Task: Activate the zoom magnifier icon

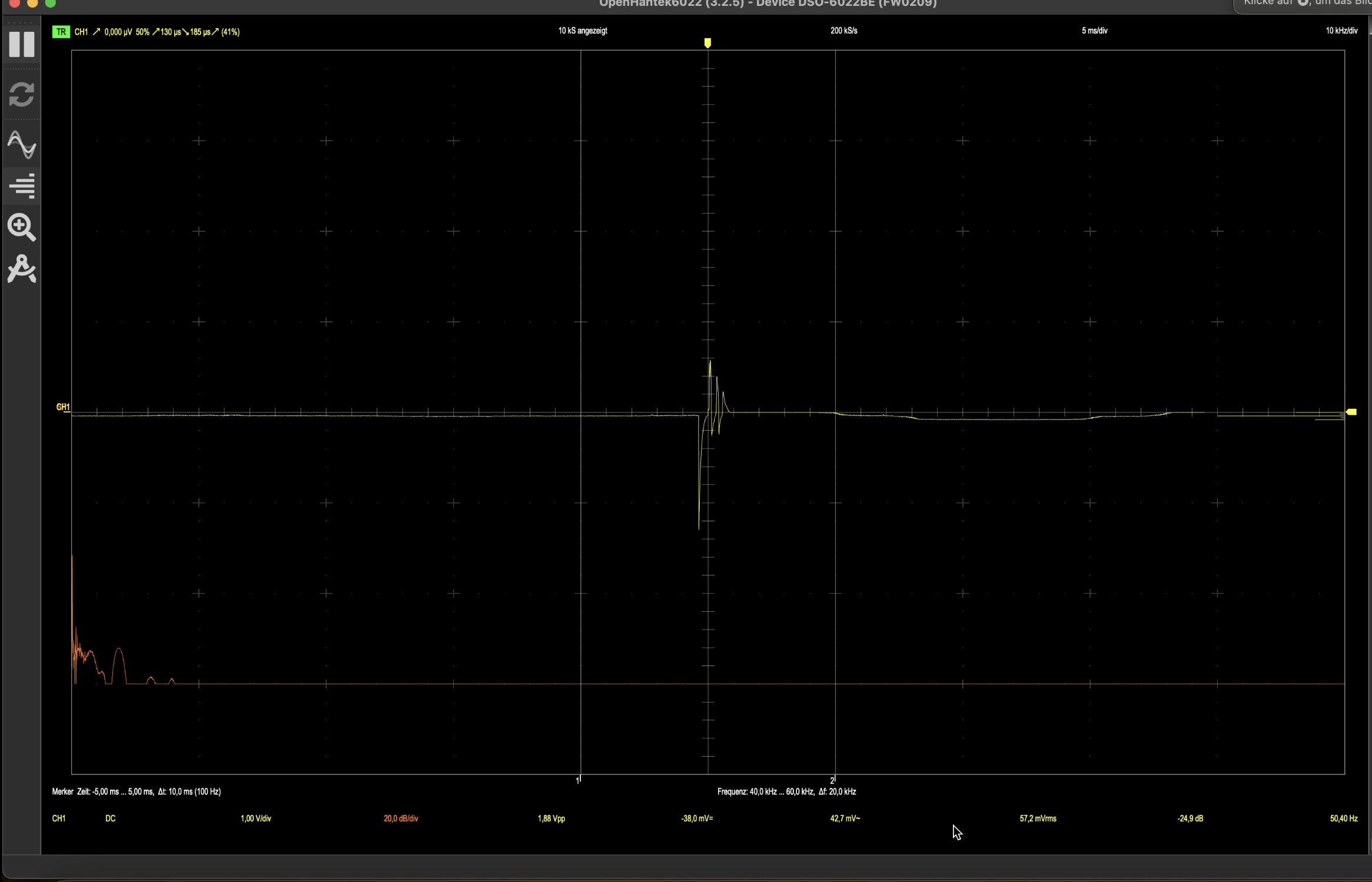Action: (22, 227)
